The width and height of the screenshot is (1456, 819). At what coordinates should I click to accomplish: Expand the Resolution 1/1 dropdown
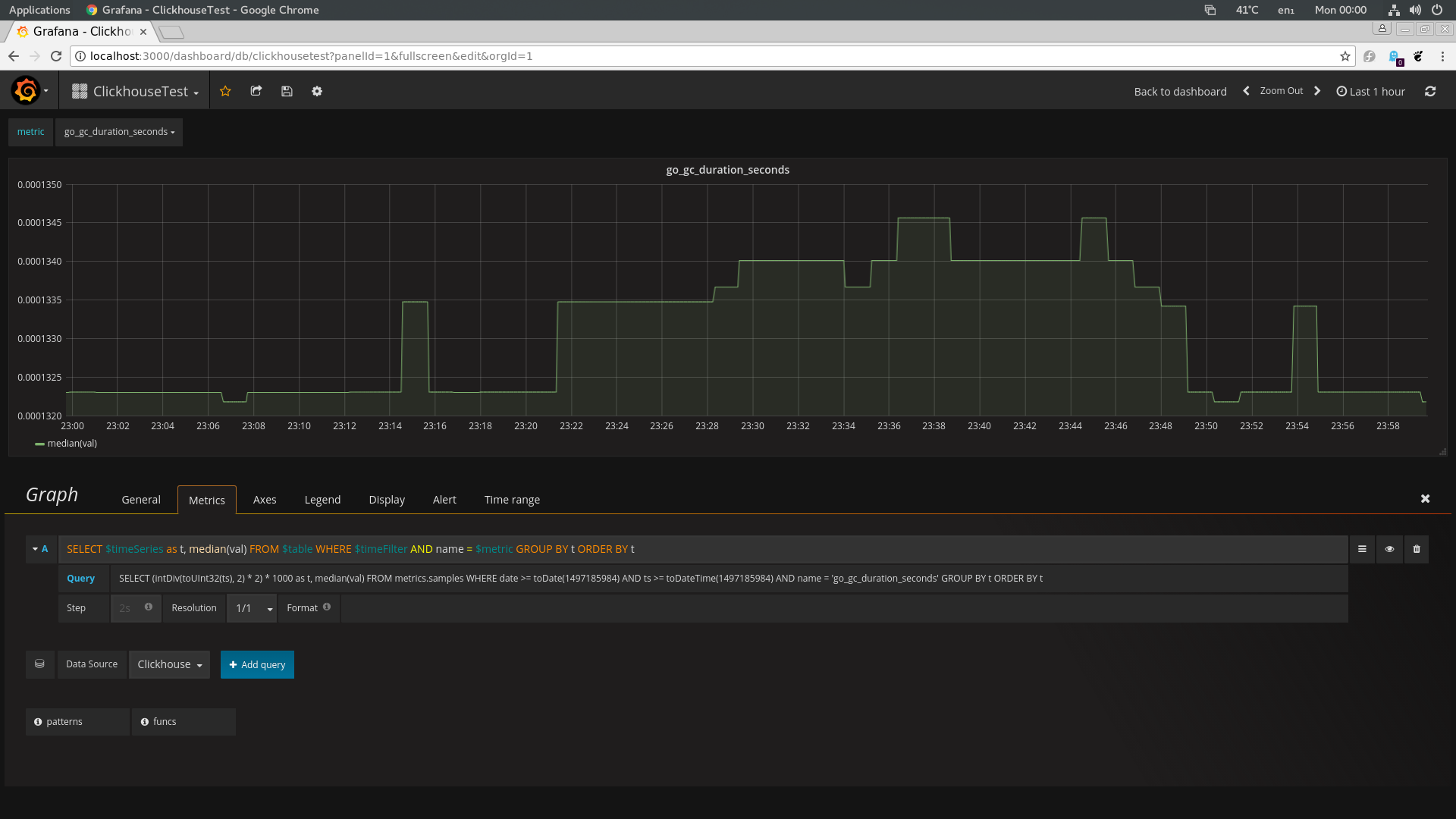253,608
